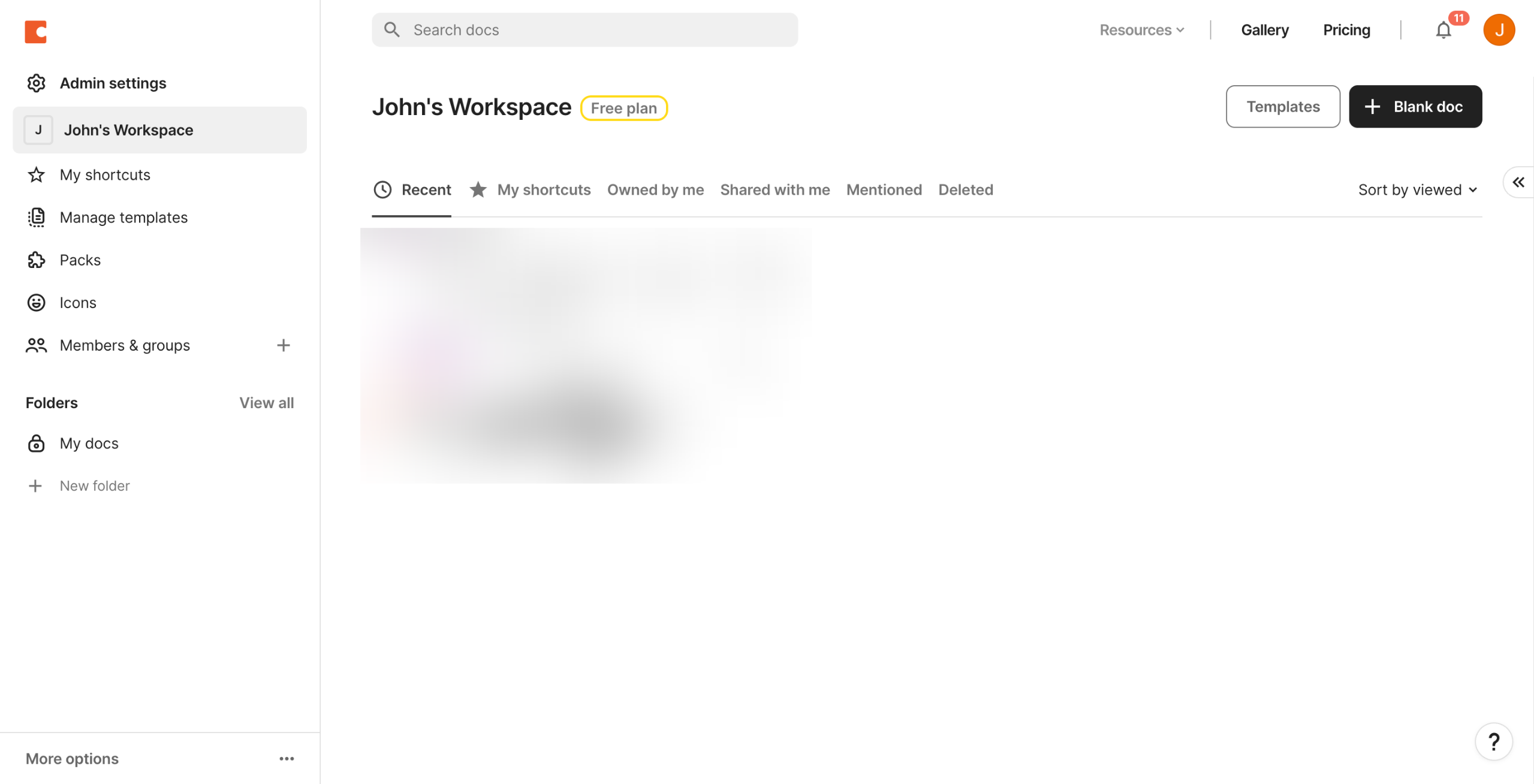This screenshot has width=1534, height=784.
Task: Open Icons smiley sidebar item
Action: (x=36, y=303)
